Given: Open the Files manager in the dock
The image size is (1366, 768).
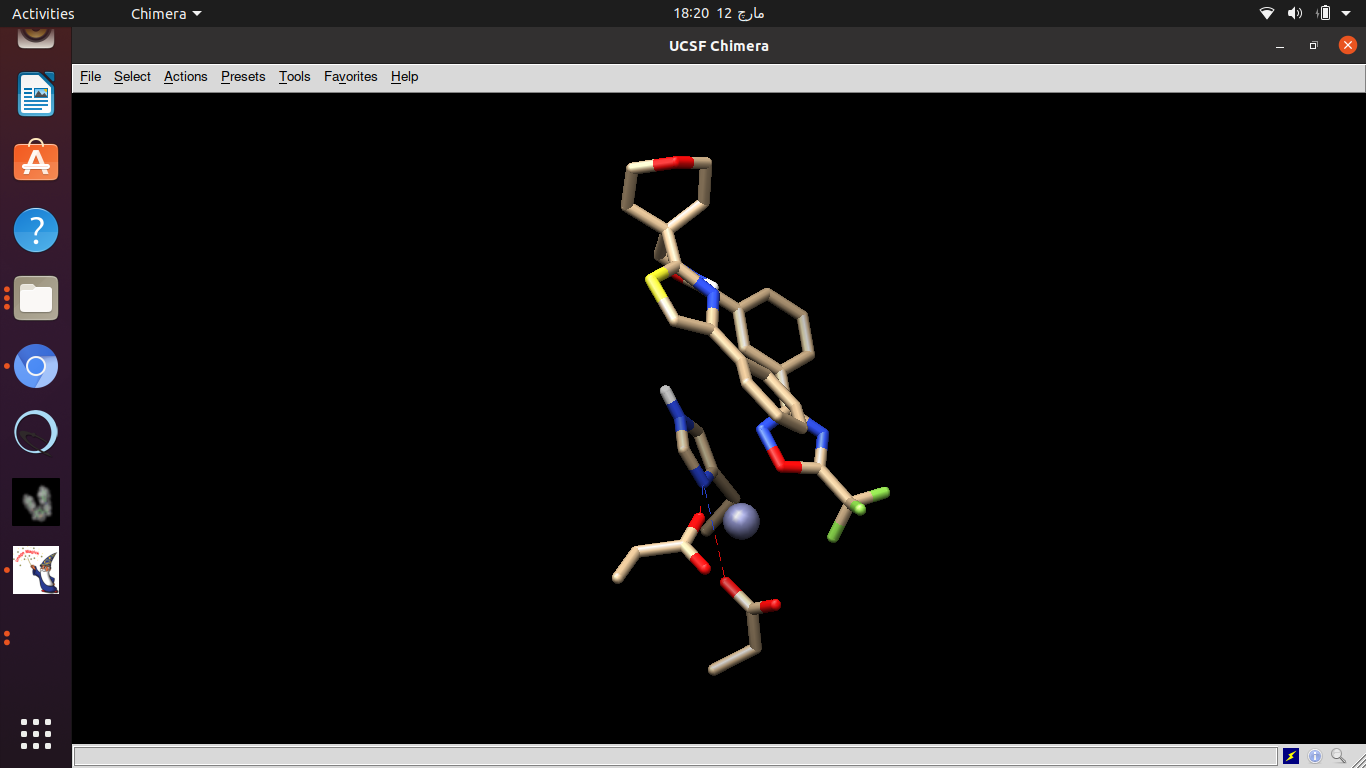Looking at the screenshot, I should coord(36,298).
